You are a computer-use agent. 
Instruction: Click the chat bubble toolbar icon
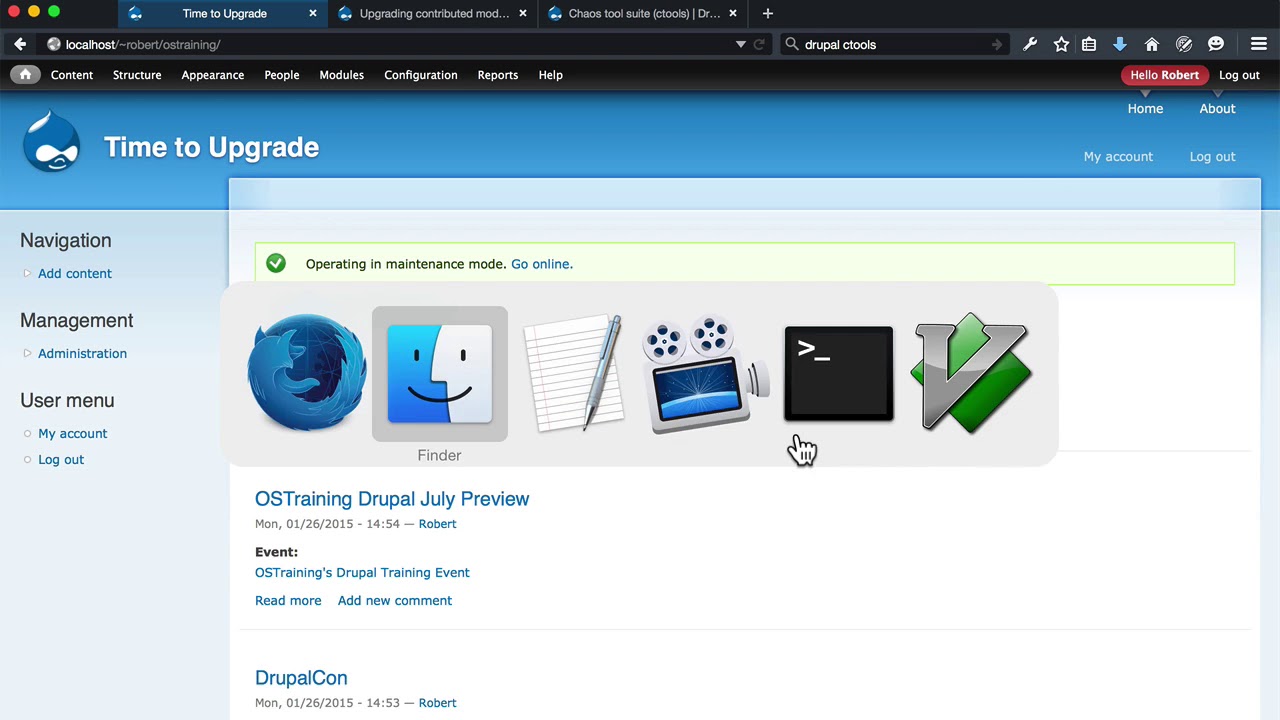[1216, 44]
